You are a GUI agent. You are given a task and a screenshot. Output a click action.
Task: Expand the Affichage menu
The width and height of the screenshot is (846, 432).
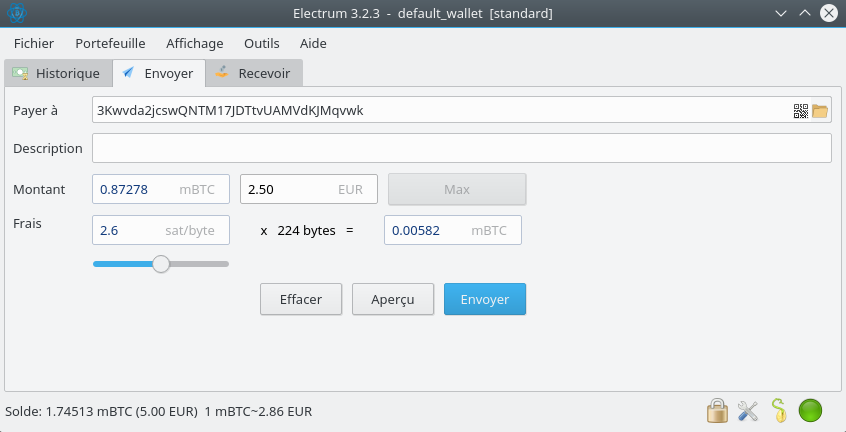[194, 43]
